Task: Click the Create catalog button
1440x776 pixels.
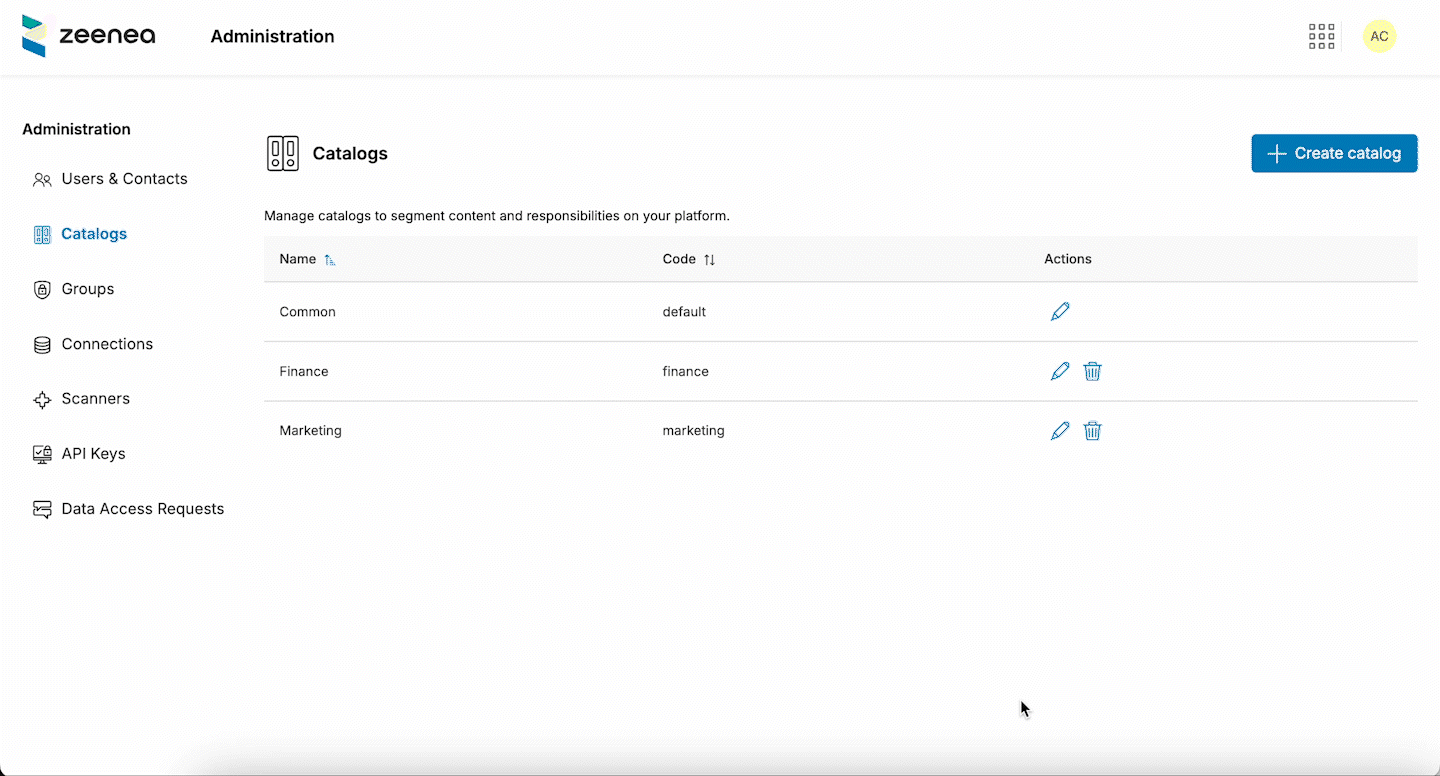Action: coord(1334,153)
